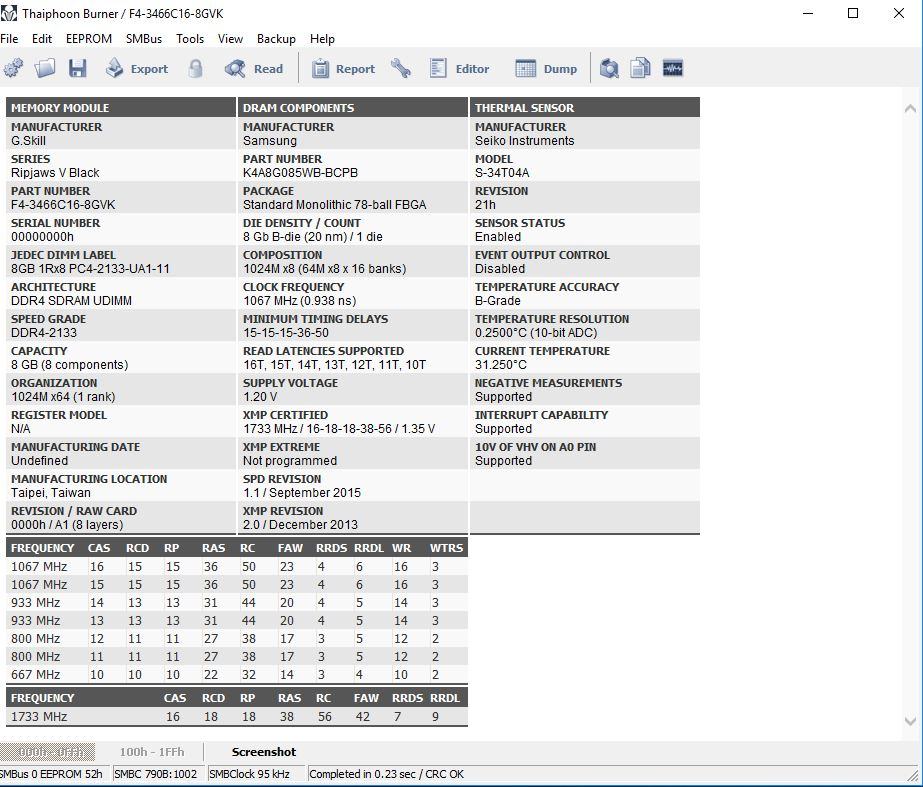This screenshot has width=923, height=787.
Task: Click the MEMORY MODULE column header
Action: tap(121, 108)
